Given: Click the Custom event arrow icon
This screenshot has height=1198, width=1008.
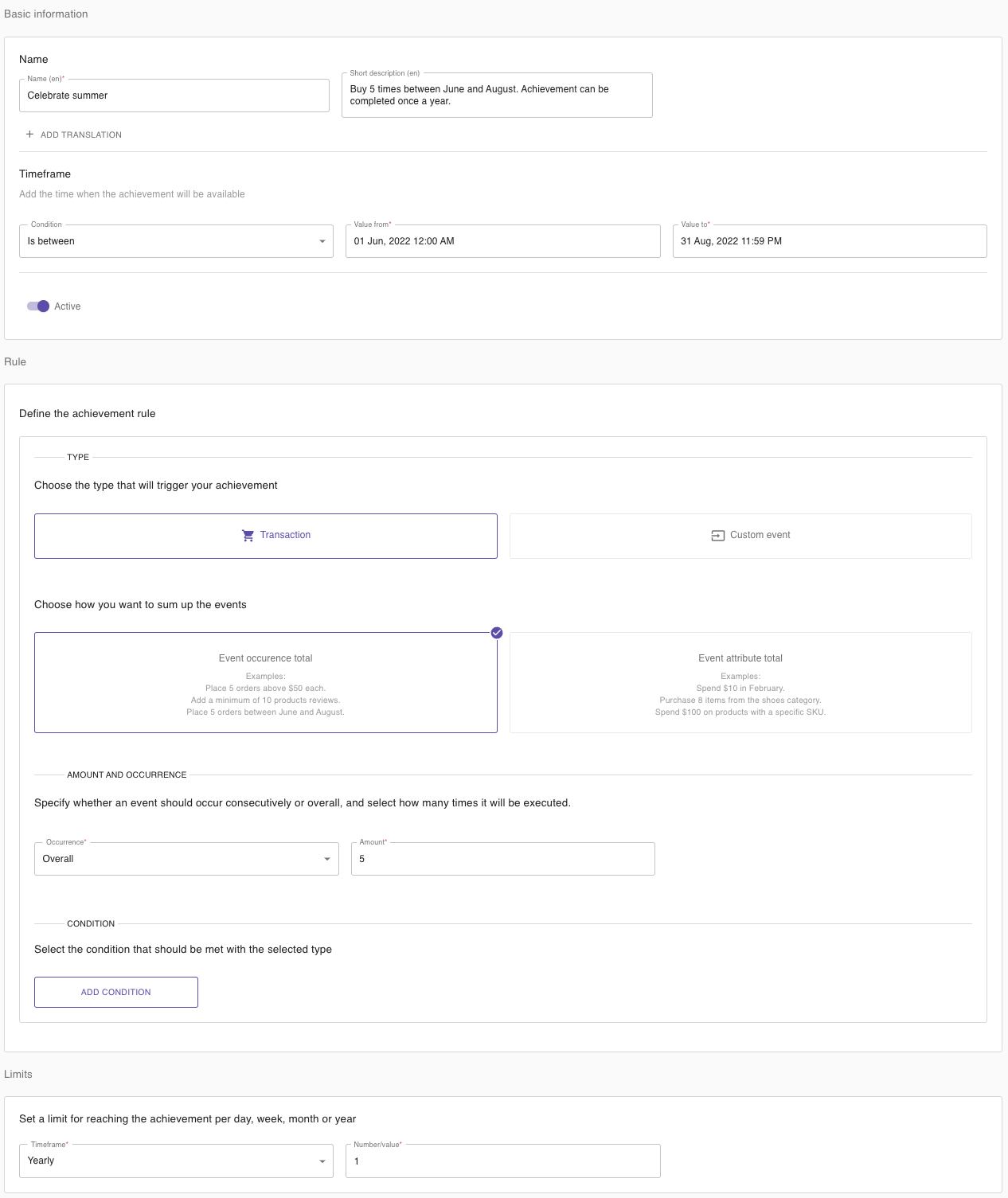Looking at the screenshot, I should pos(717,536).
